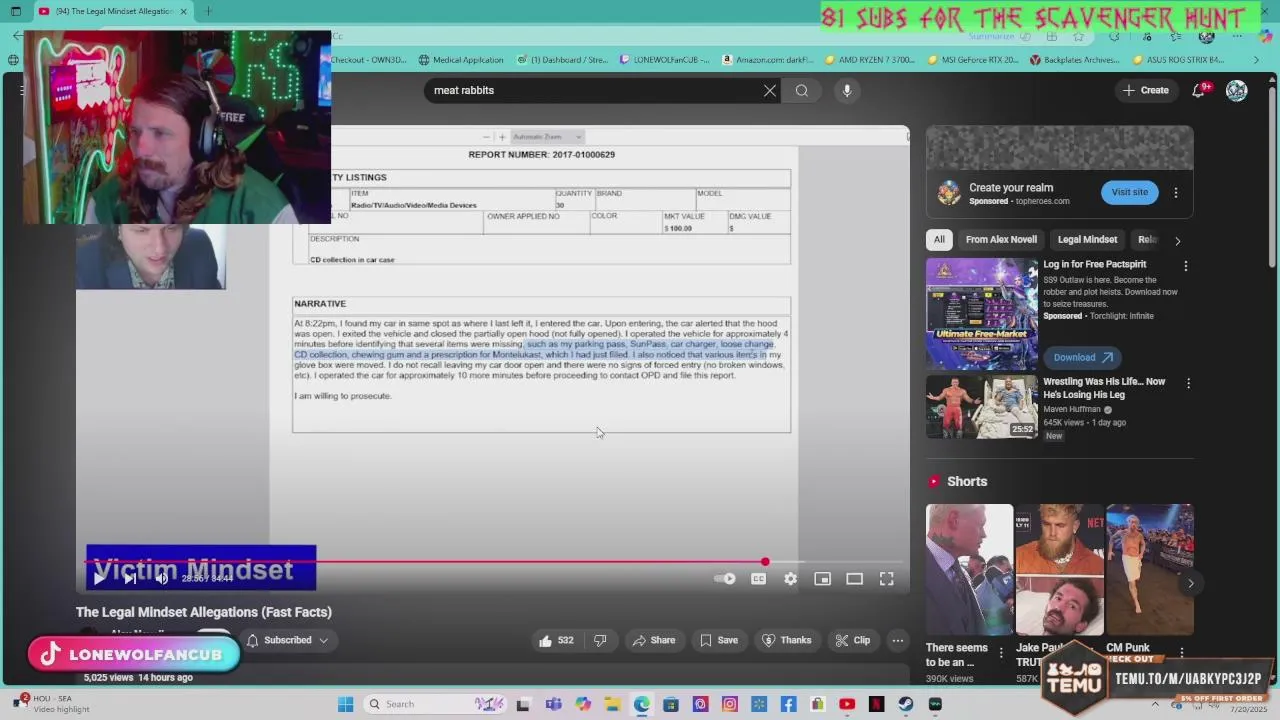Screen dimensions: 1280x720
Task: Open Netflix from taskbar
Action: 876,704
